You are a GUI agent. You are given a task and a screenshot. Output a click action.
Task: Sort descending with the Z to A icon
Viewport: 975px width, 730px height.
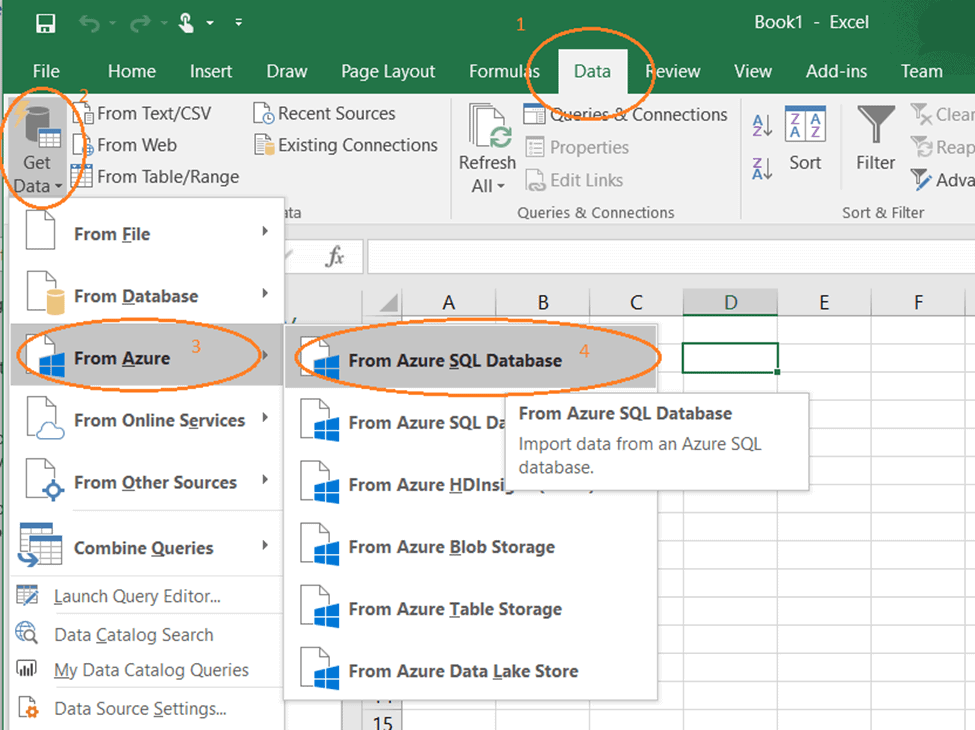coord(762,168)
